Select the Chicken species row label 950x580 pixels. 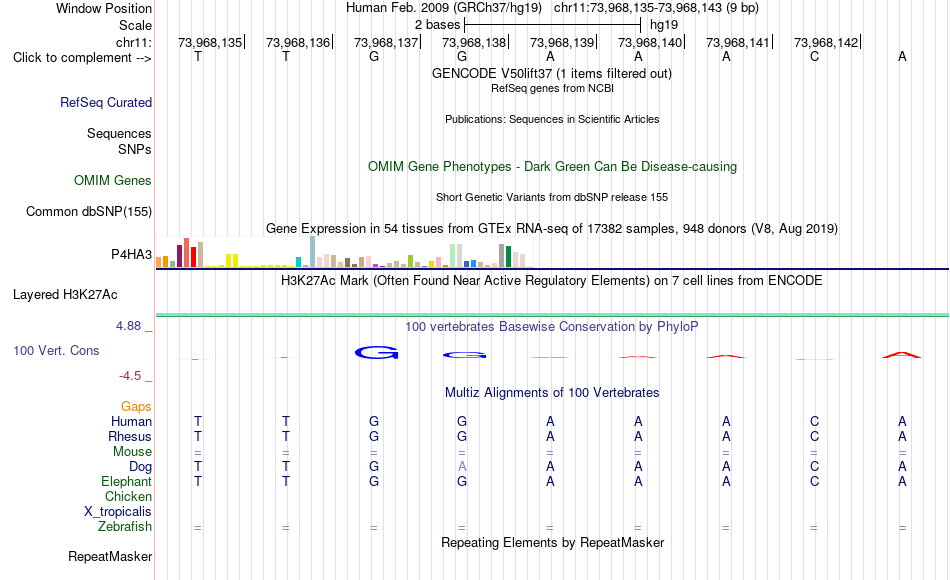[128, 496]
